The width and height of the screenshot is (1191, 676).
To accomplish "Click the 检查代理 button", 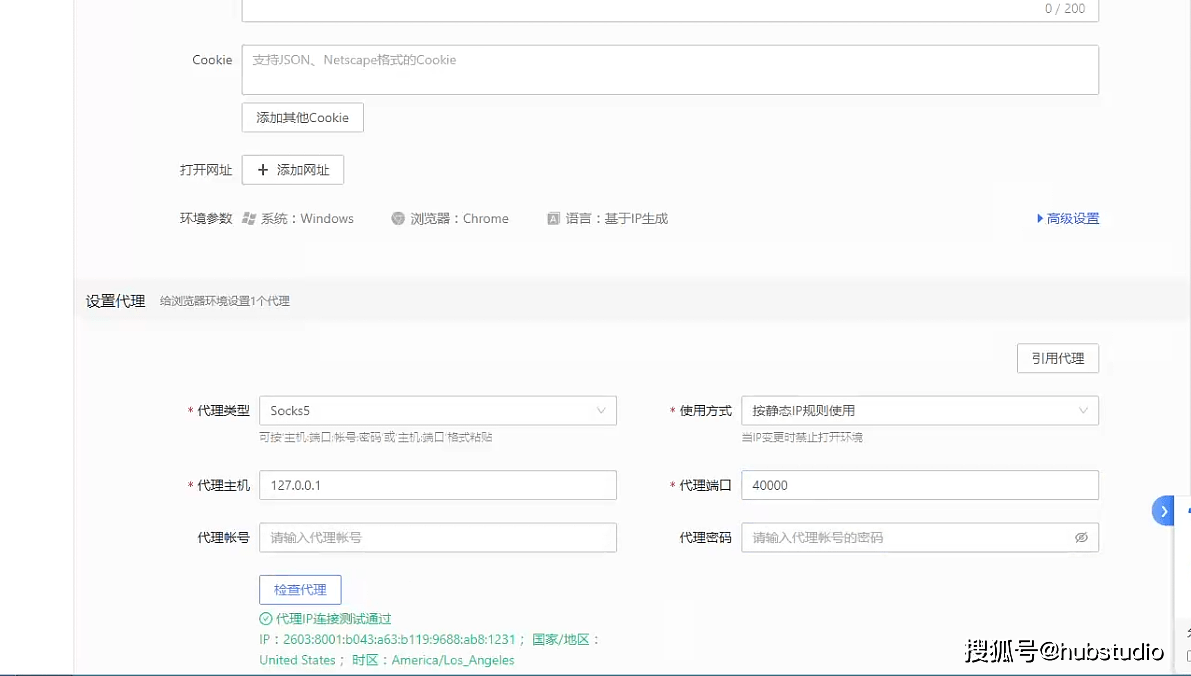I will click(x=300, y=589).
